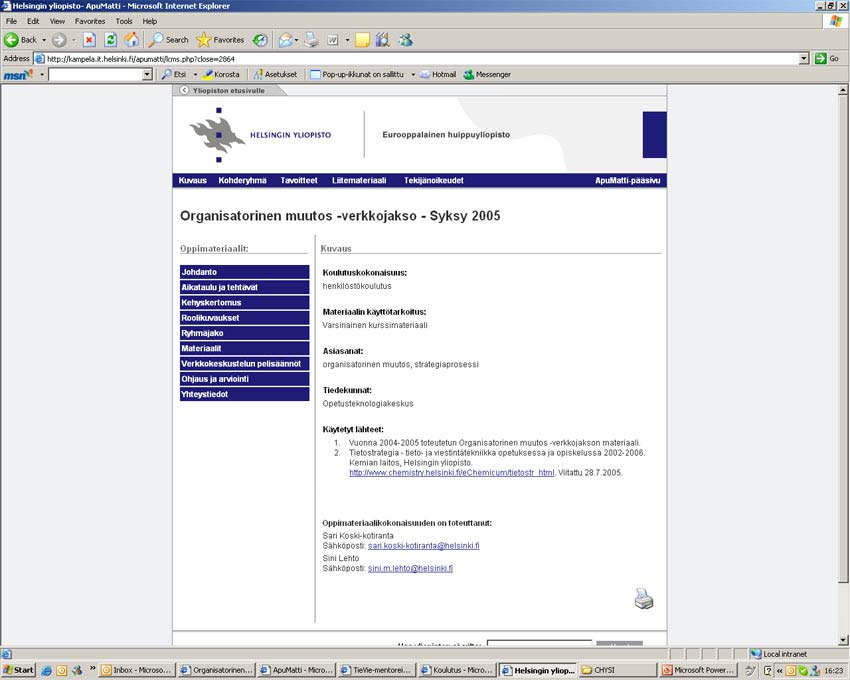This screenshot has width=850, height=680.
Task: Stop loading with the red X icon
Action: click(x=89, y=40)
